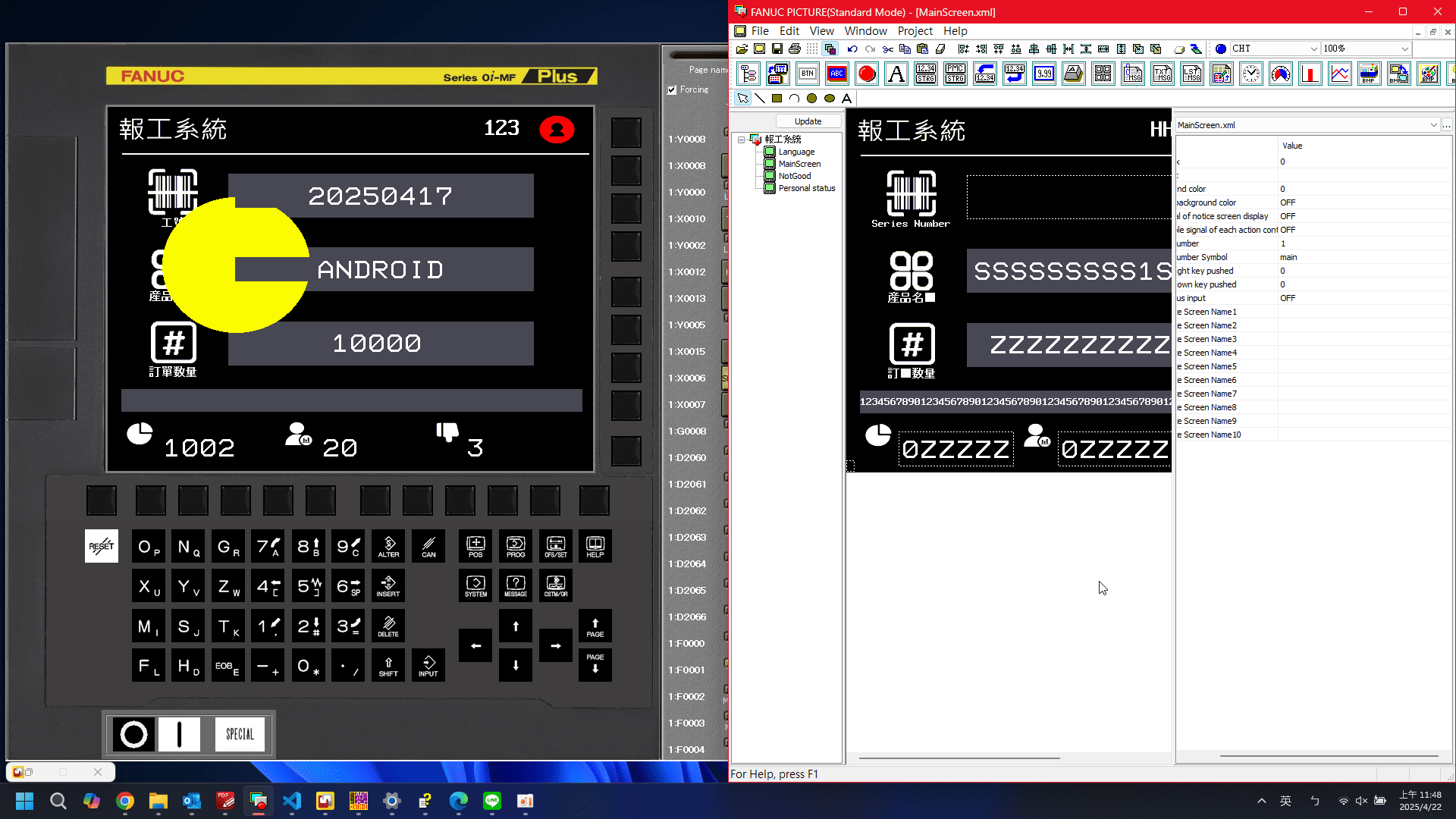Select the gauge meter control icon
This screenshot has height=819, width=1456.
[x=1281, y=74]
